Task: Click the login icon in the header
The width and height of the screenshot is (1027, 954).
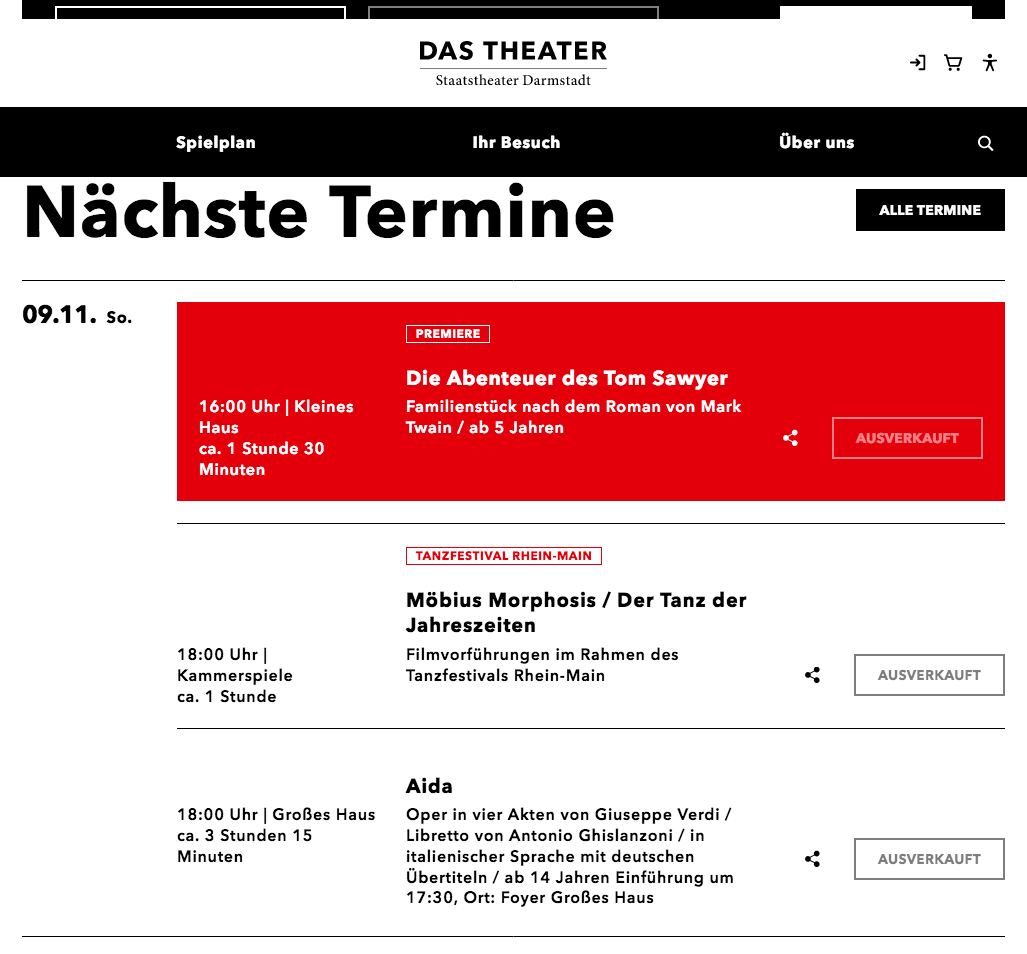Action: (917, 63)
